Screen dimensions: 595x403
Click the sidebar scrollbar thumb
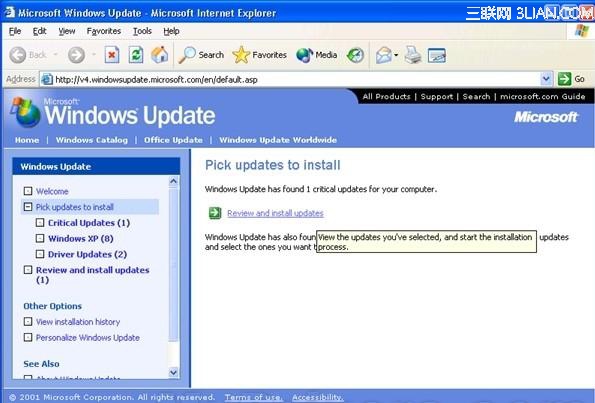tap(173, 264)
